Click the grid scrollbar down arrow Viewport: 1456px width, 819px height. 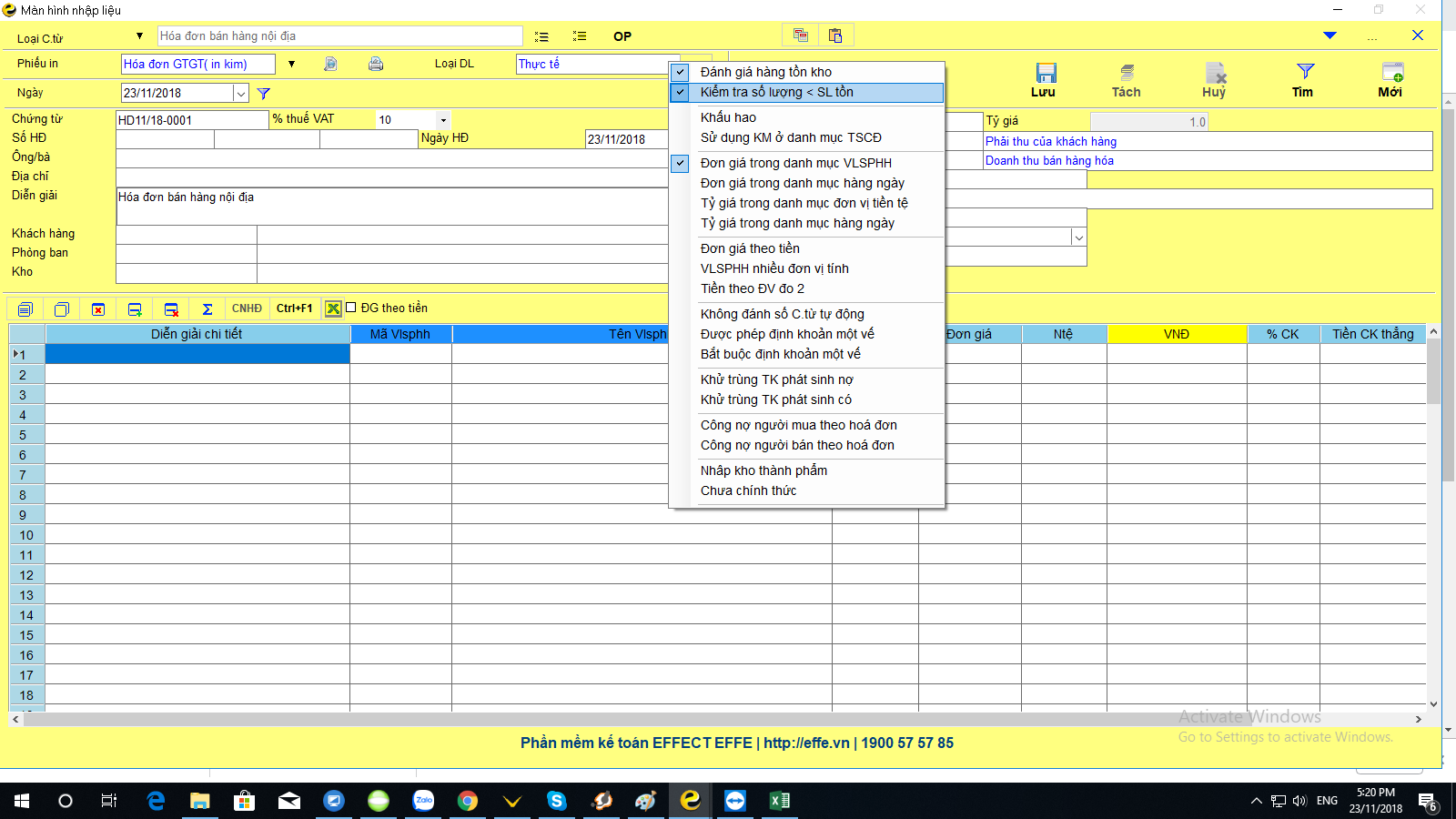pos(1433,704)
